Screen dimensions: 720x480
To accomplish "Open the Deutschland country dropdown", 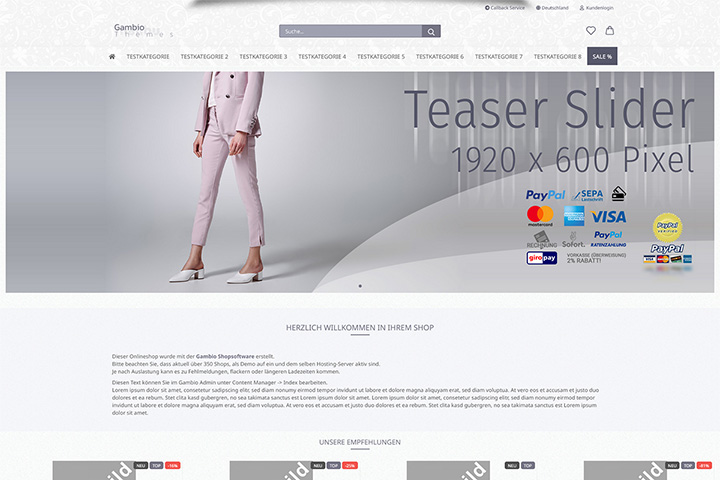I will point(552,8).
